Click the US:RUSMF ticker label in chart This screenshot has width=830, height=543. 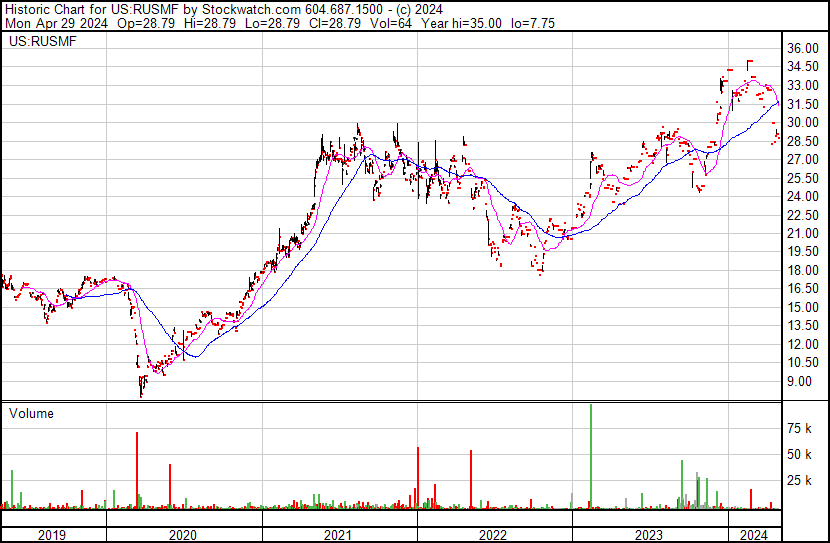[x=41, y=41]
